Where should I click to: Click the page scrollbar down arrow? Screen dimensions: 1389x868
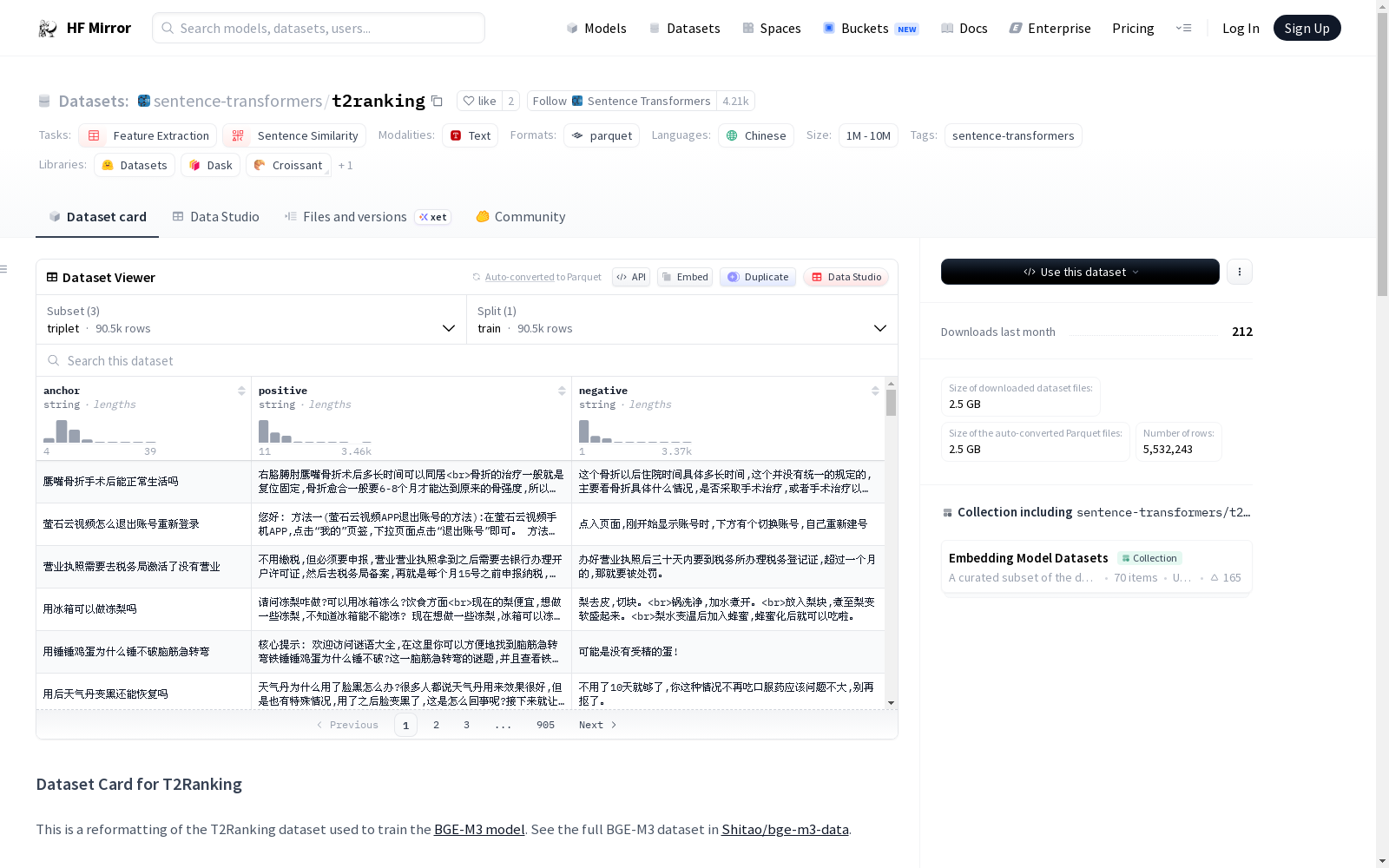1382,861
